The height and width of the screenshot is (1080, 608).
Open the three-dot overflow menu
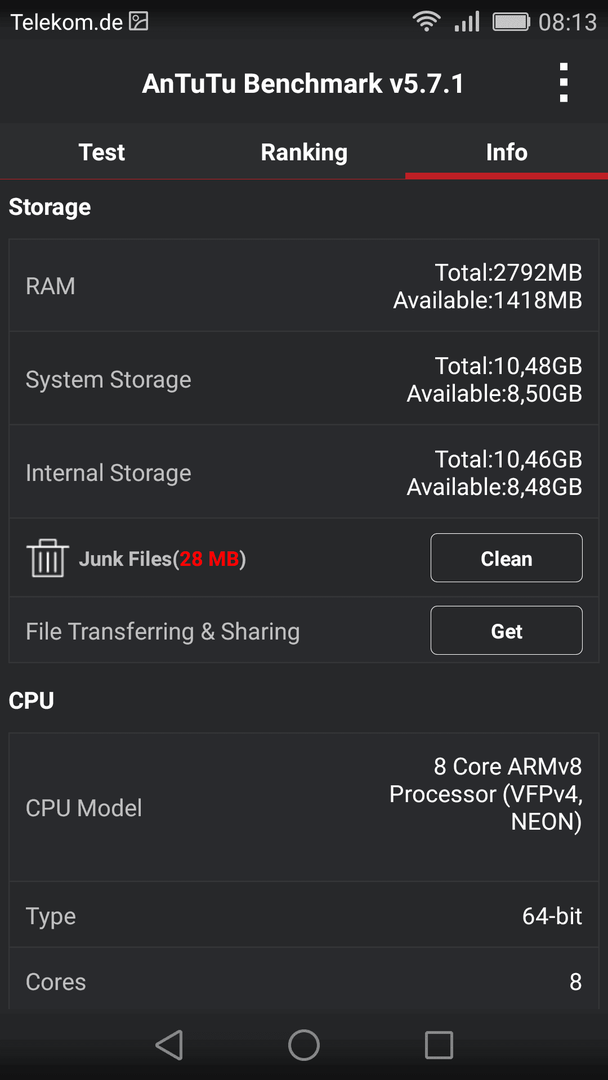pos(563,83)
